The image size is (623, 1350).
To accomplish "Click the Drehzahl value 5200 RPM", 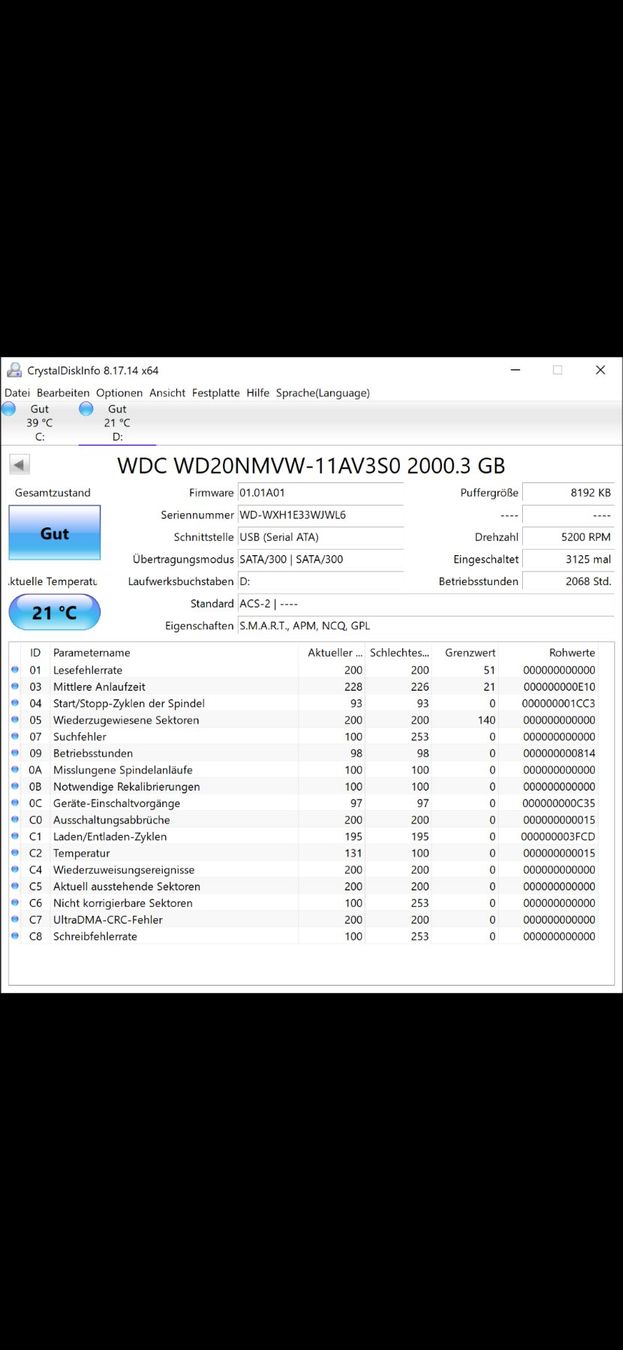I will click(568, 537).
